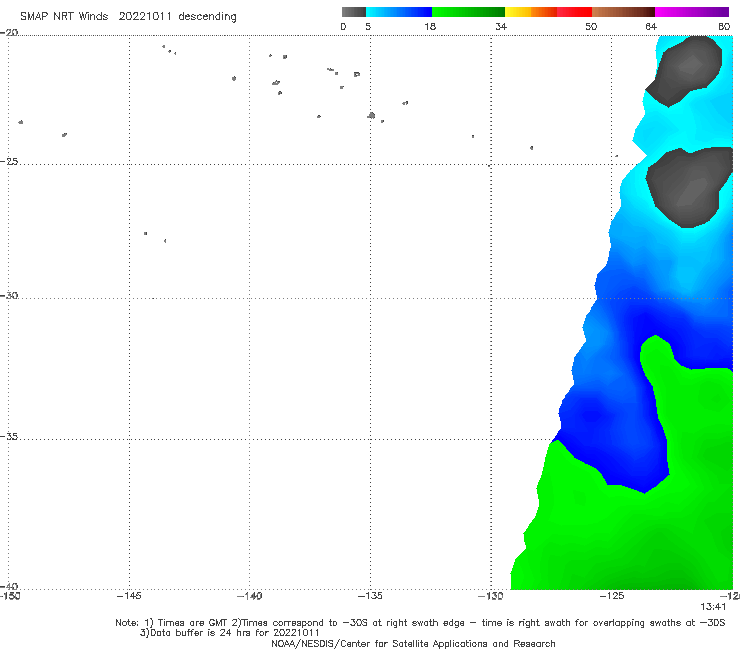Pick the yellow-to-red segment of the color bar

click(x=548, y=12)
